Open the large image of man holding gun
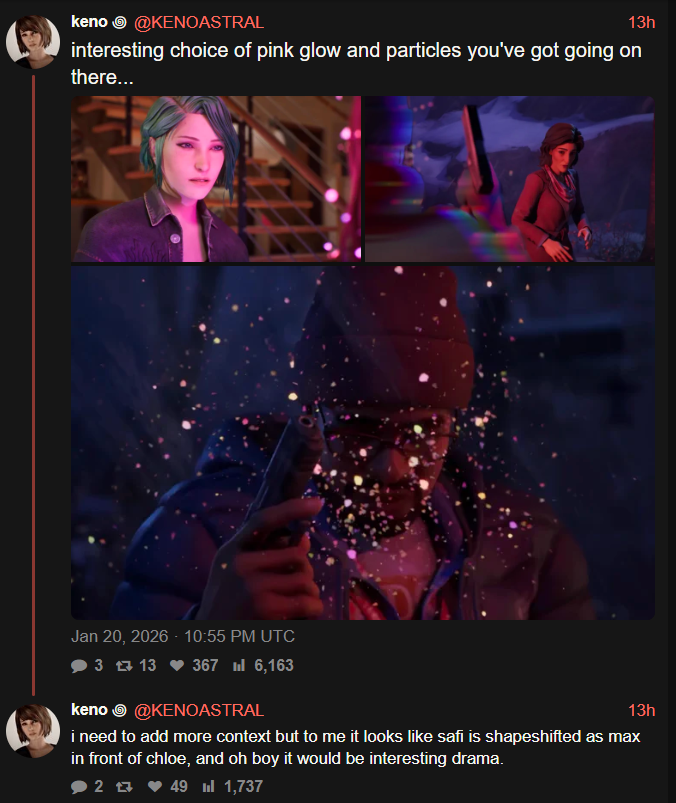 pyautogui.click(x=363, y=442)
